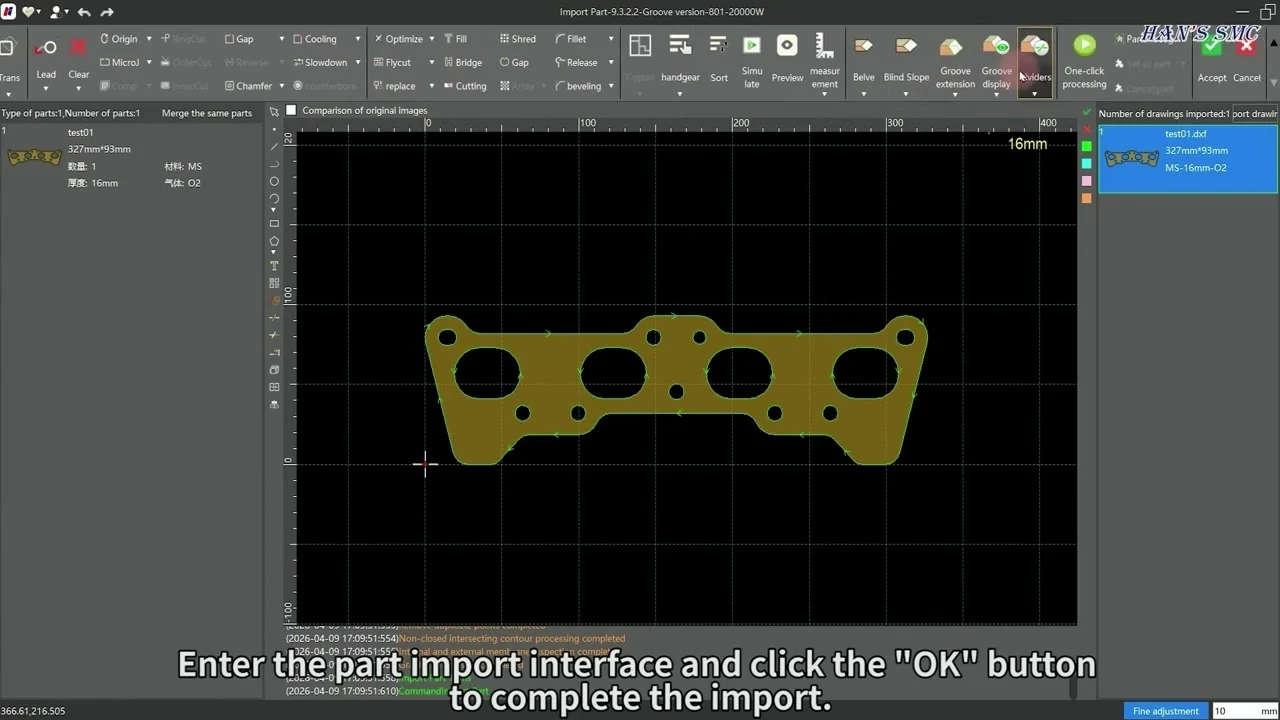The height and width of the screenshot is (720, 1280).
Task: Click the Fill tool
Action: click(x=454, y=39)
